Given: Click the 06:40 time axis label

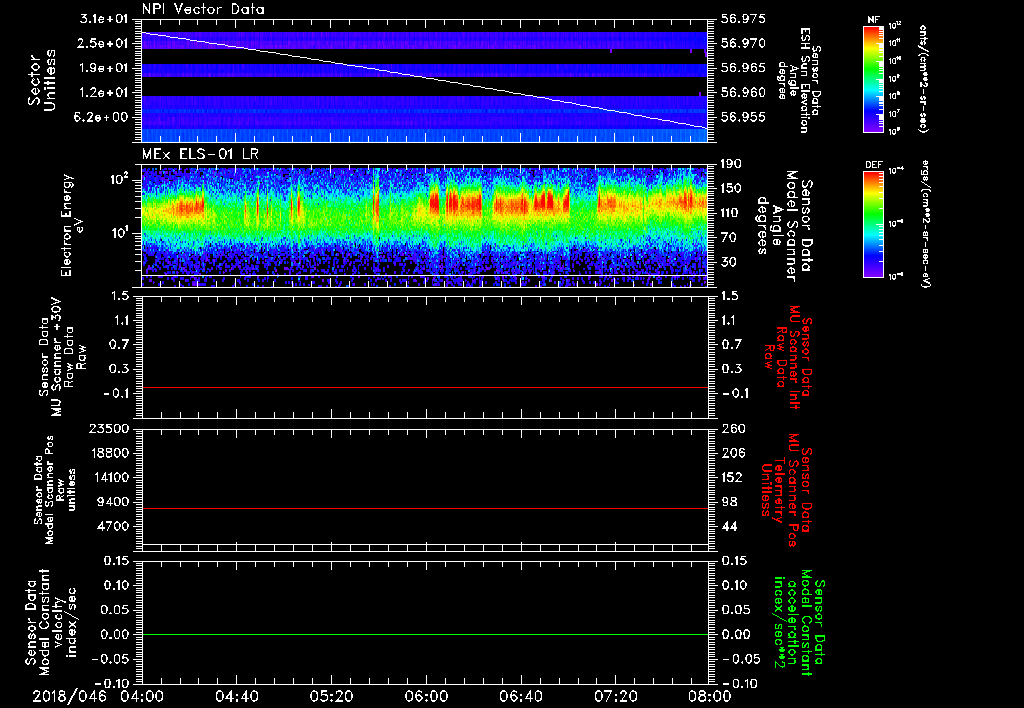Looking at the screenshot, I should point(521,695).
